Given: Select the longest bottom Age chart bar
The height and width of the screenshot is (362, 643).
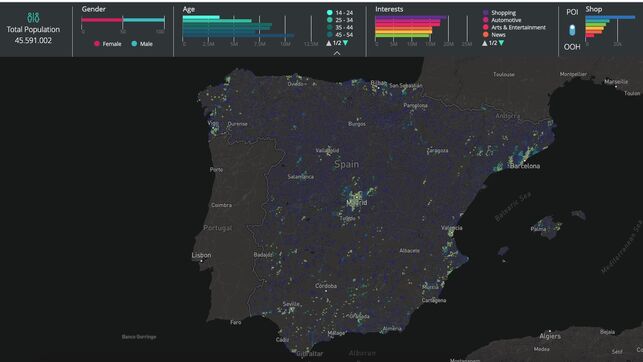Looking at the screenshot, I should (x=238, y=36).
